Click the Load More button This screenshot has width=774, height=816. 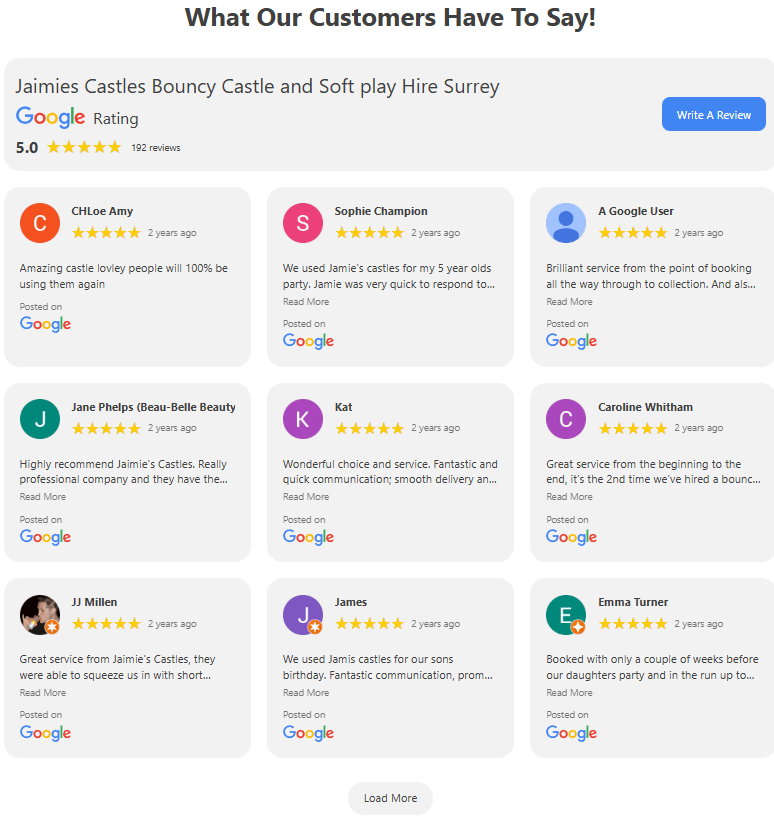tap(390, 798)
